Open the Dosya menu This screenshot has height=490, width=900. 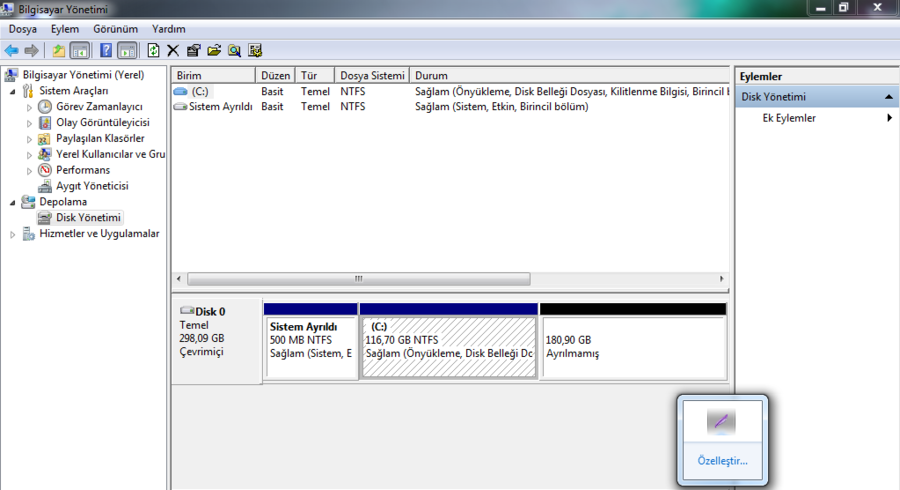(x=22, y=29)
